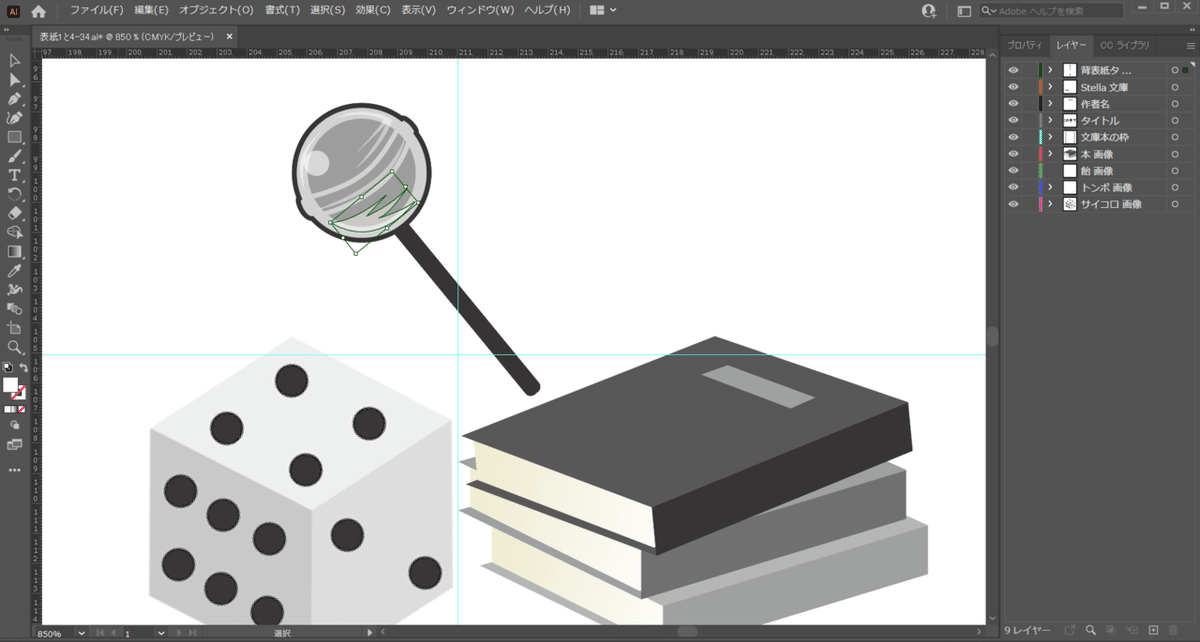
Task: Open the Layers panel options menu
Action: tap(1190, 45)
